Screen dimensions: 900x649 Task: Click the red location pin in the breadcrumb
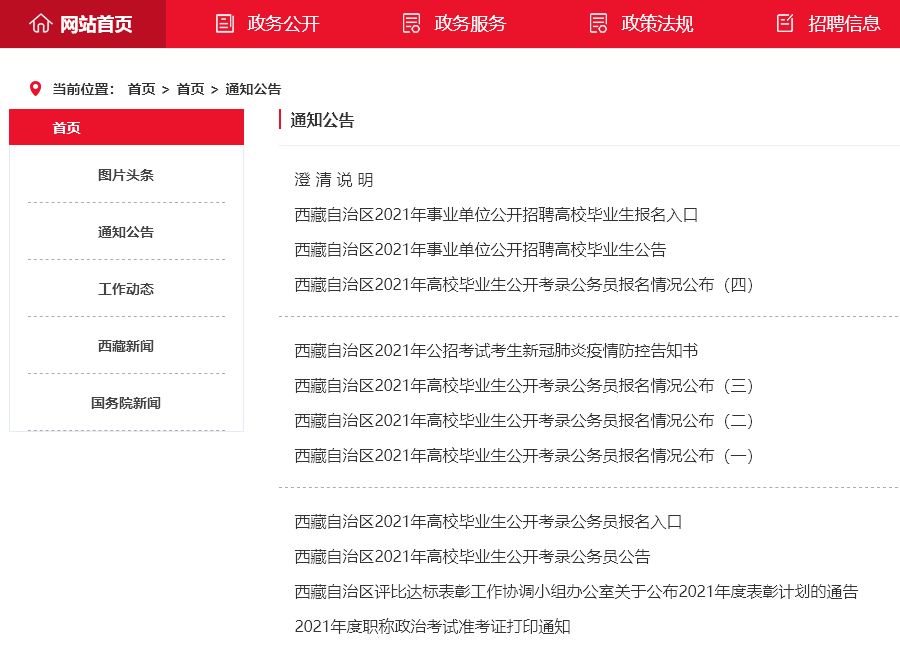[x=35, y=88]
